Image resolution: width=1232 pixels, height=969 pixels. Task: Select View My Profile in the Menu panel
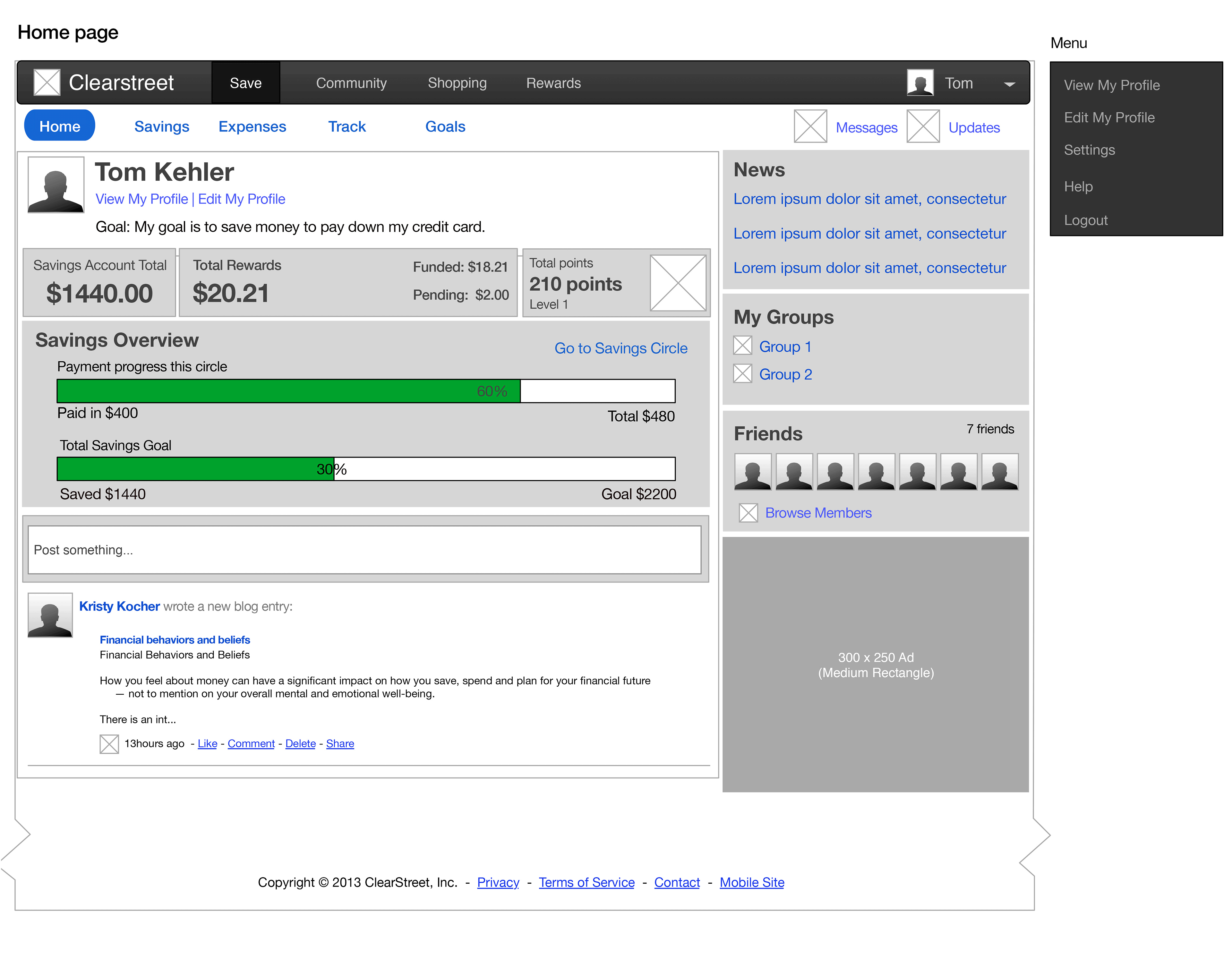click(x=1112, y=85)
